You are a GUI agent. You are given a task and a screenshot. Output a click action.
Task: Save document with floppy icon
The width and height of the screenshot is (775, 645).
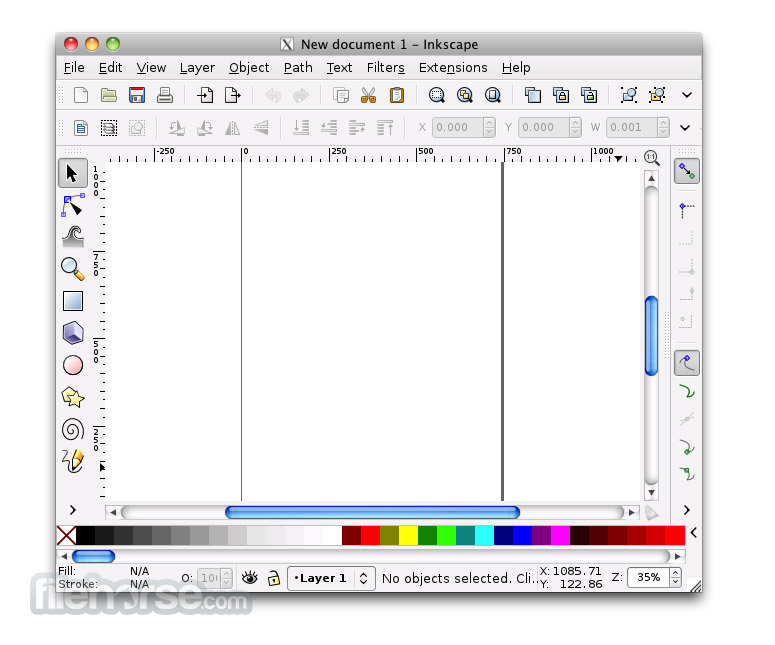point(137,95)
